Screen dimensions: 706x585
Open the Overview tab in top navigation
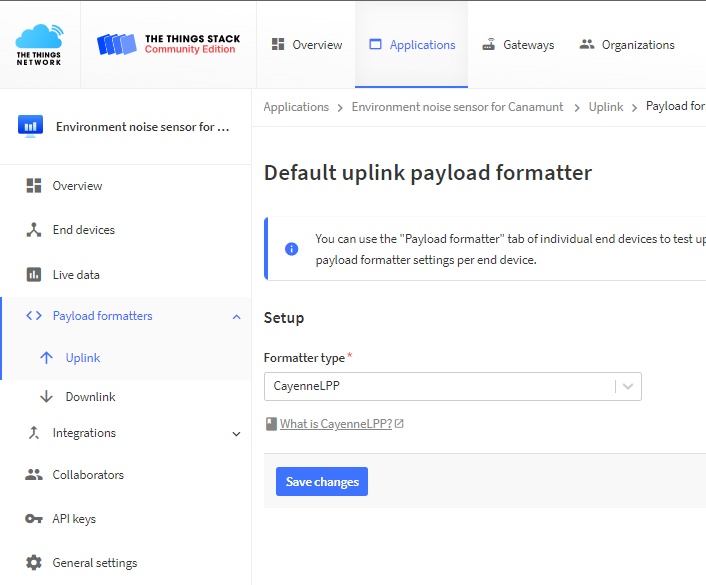pos(307,45)
